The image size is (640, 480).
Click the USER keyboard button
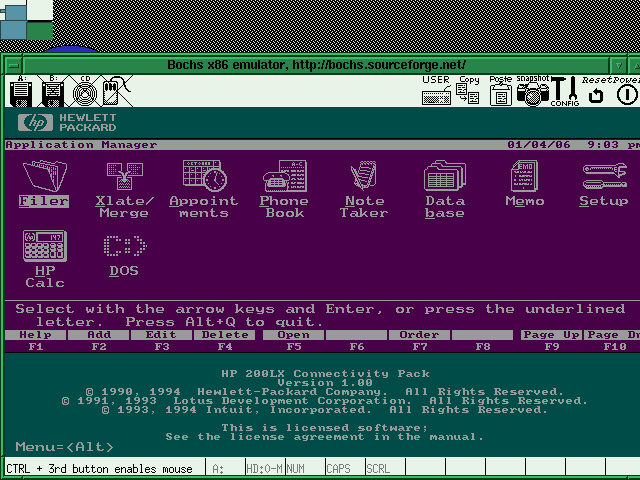pos(436,91)
